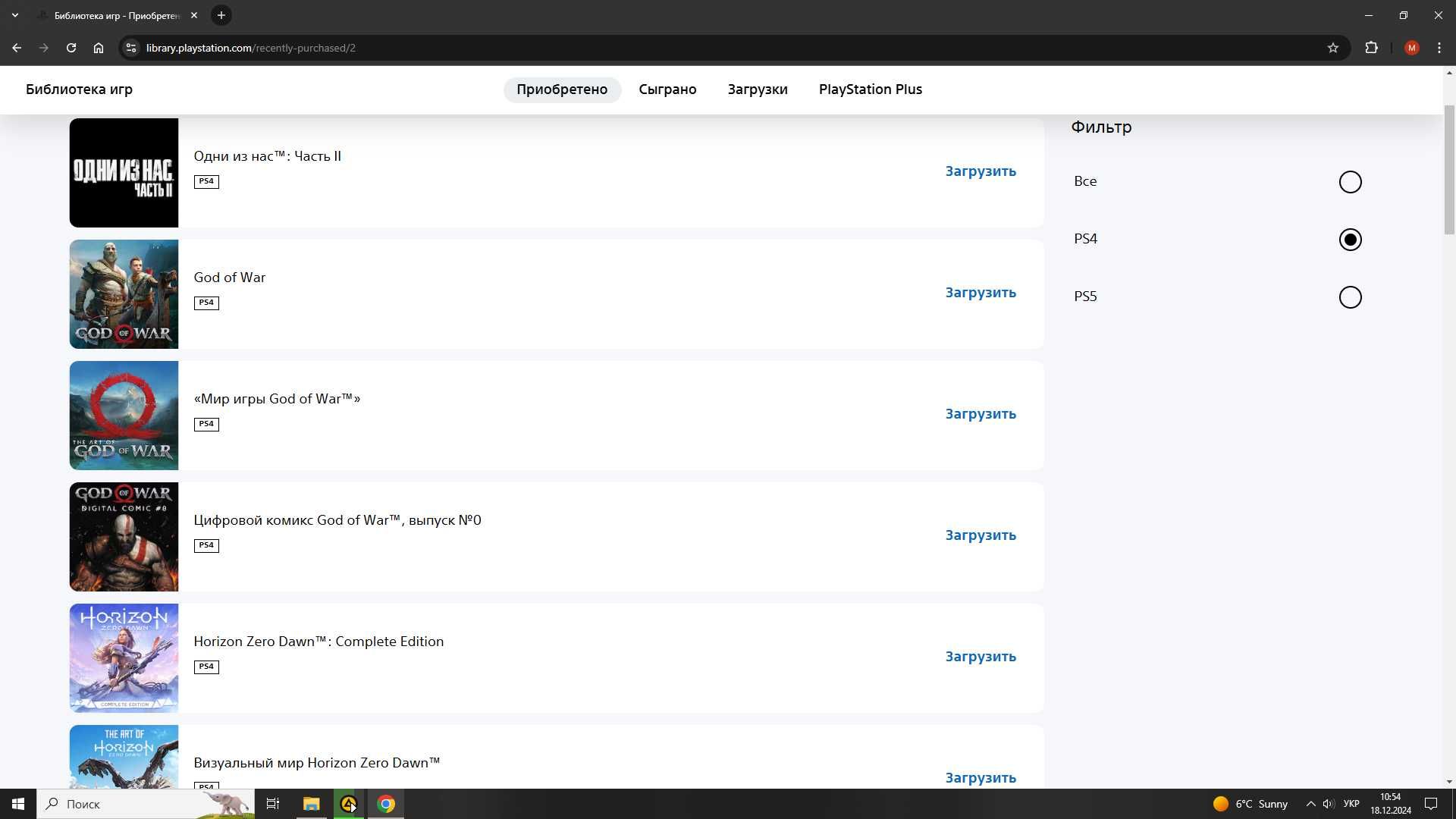Open Chrome three-dot menu

1439,48
